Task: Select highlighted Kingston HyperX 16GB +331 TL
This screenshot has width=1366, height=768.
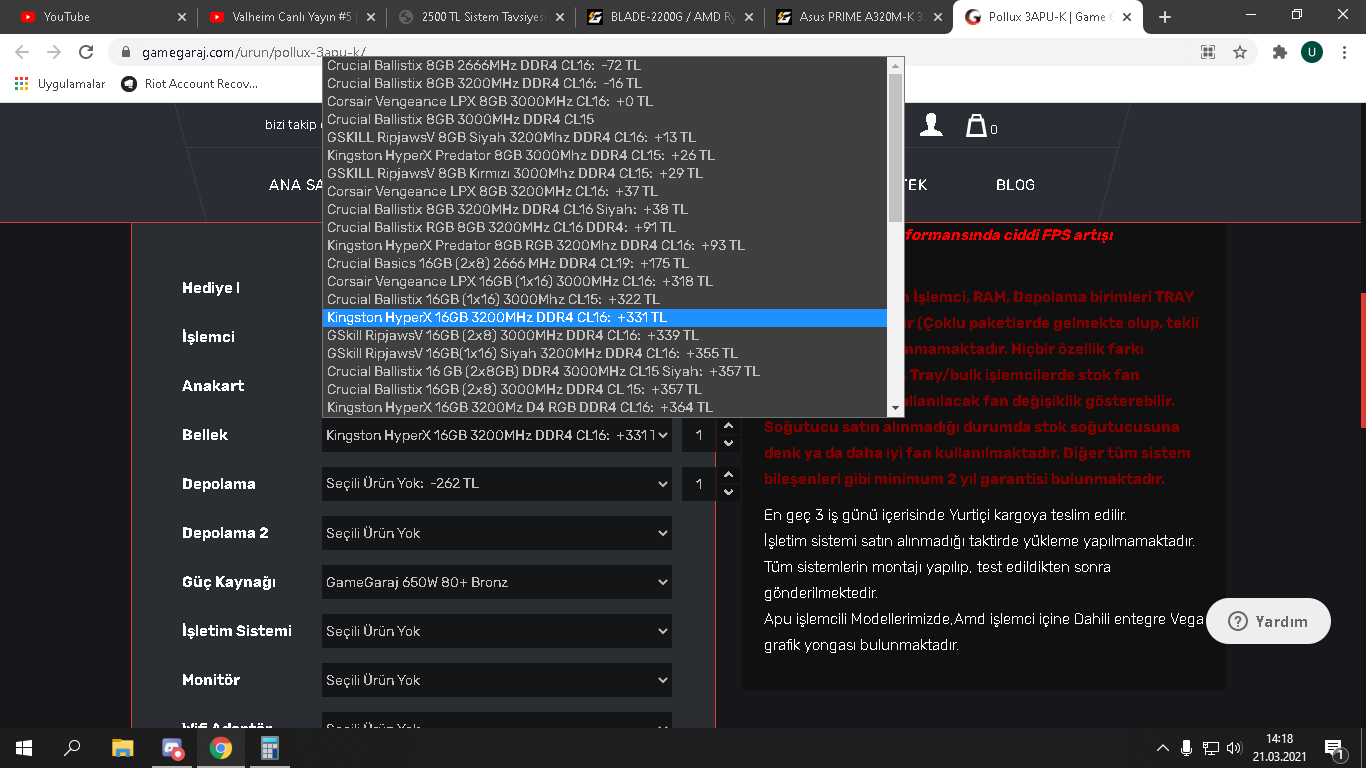Action: pos(604,317)
